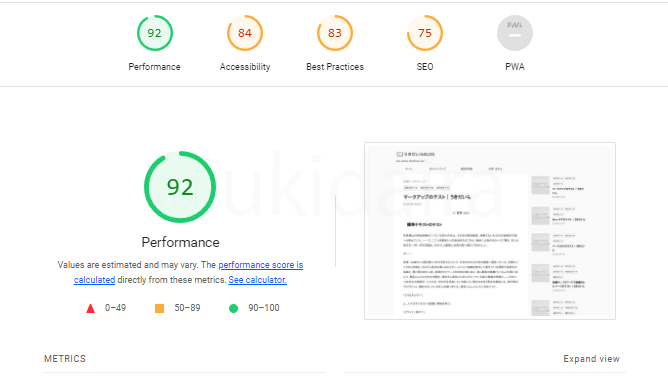
Task: Click the page screenshot thumbnail
Action: coord(490,231)
